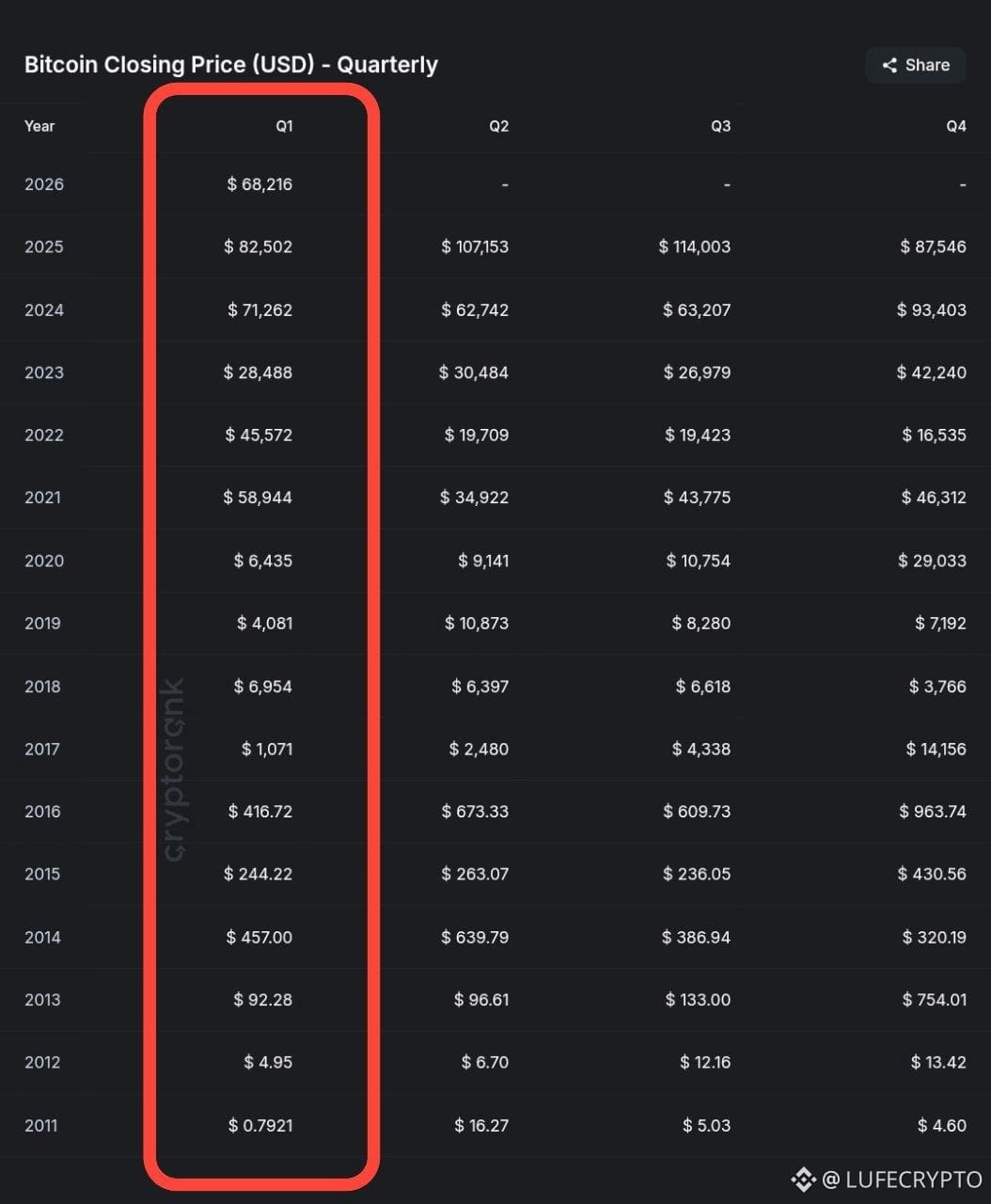The height and width of the screenshot is (1204, 991).
Task: Click the 2026 year row label
Action: pyautogui.click(x=44, y=184)
